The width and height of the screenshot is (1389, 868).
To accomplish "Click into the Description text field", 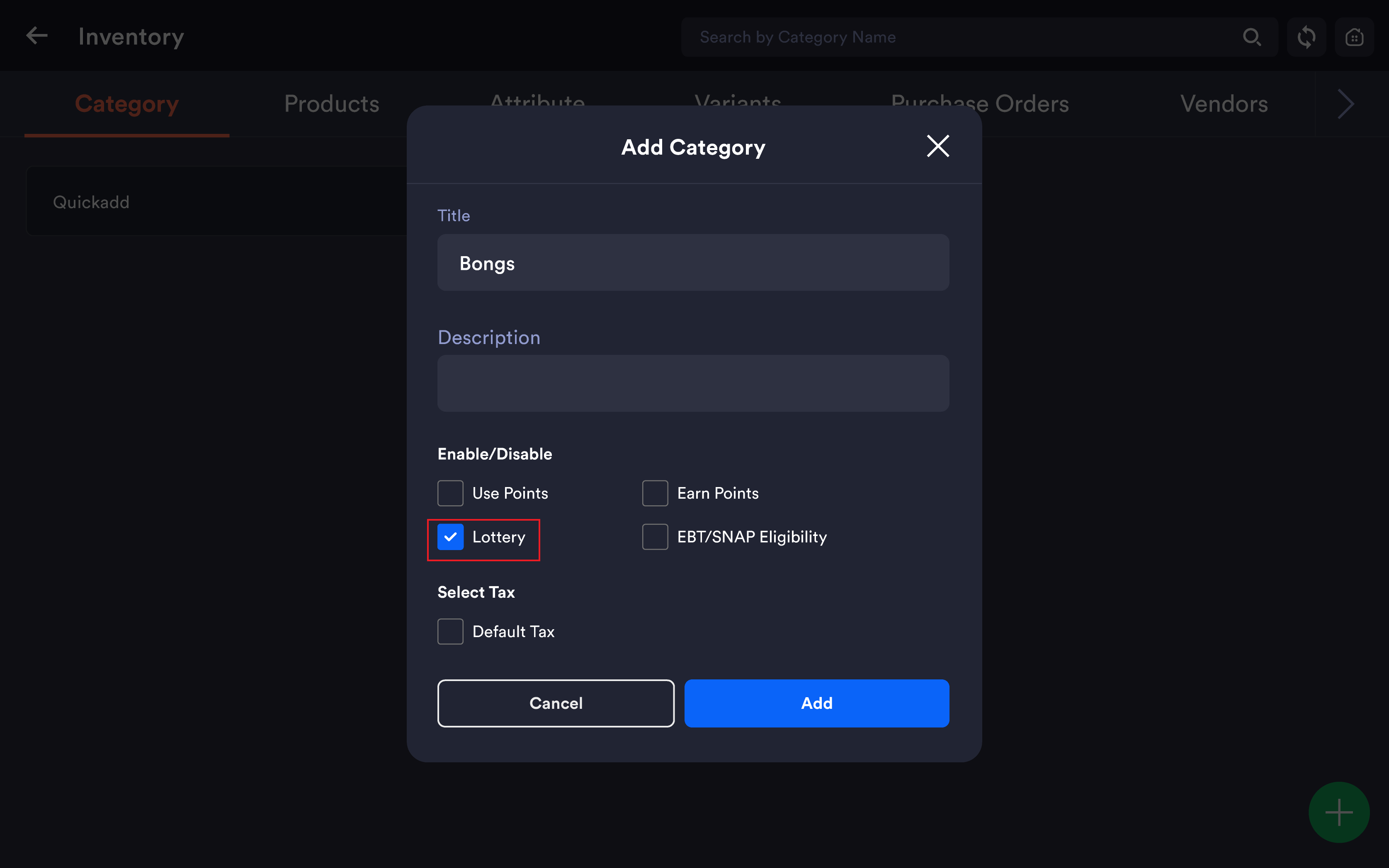I will pos(693,383).
